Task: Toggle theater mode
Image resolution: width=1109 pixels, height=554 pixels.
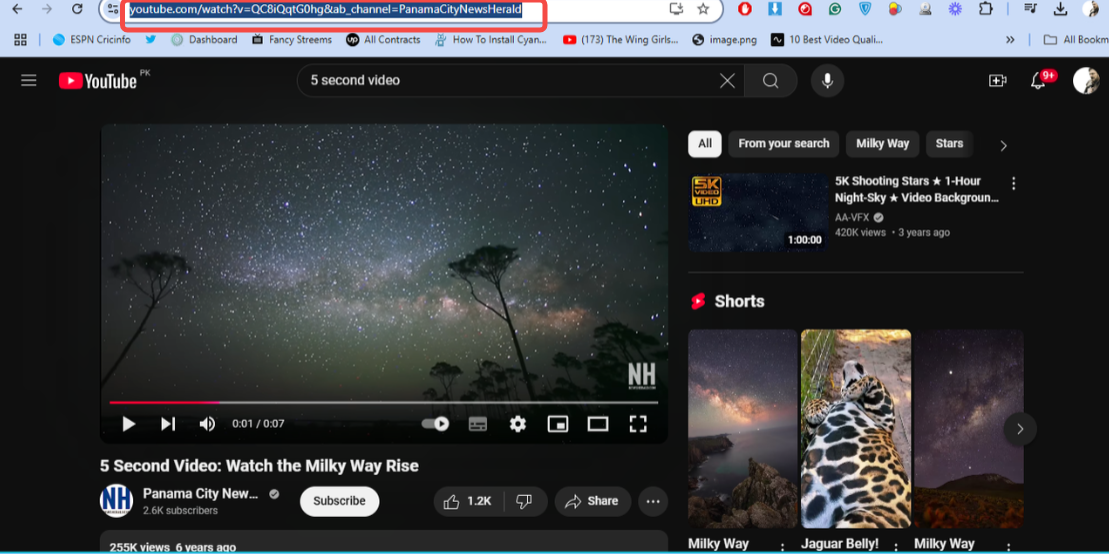Action: point(598,424)
